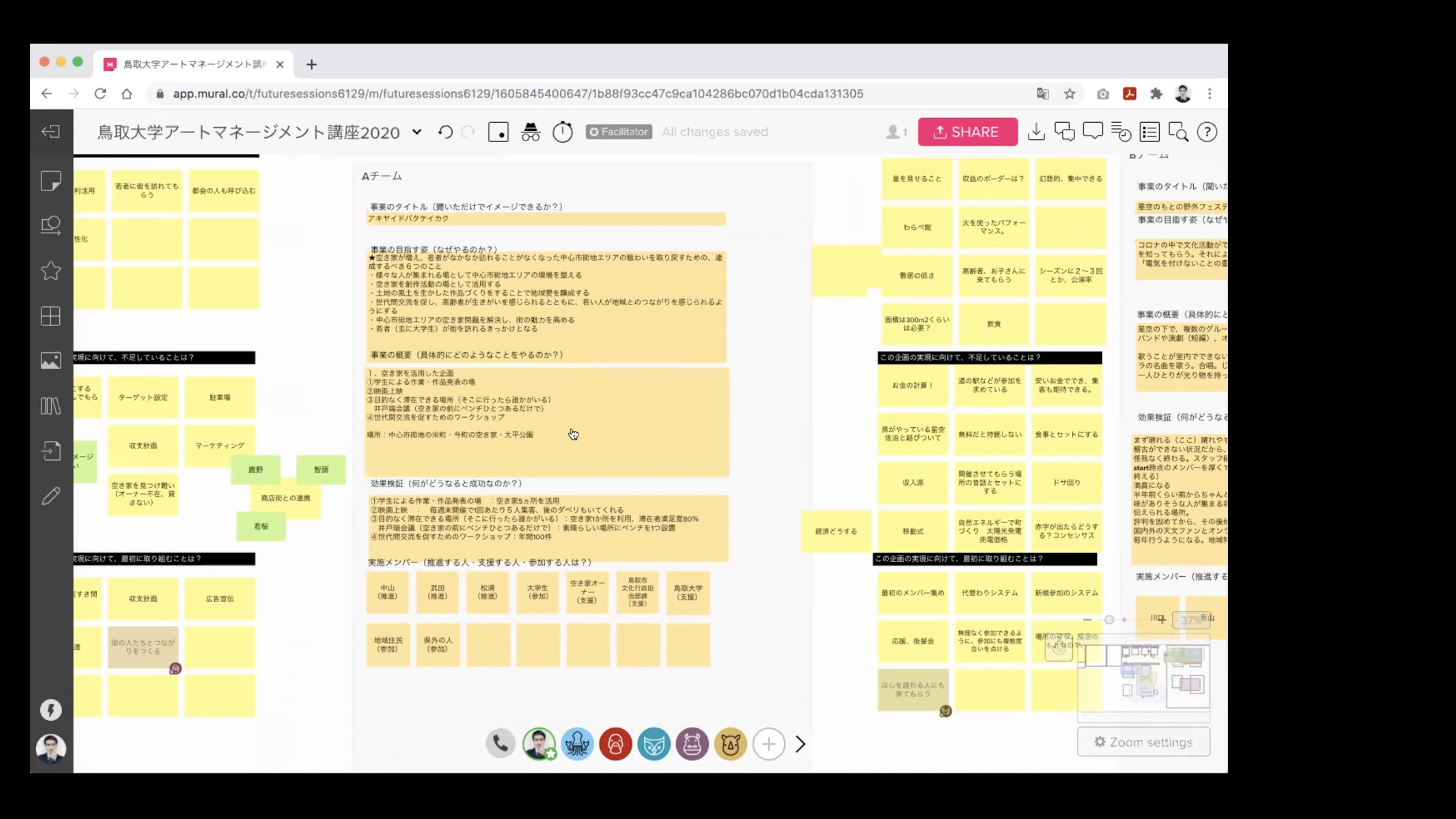Select the draw pencil tool
The image size is (1456, 819).
[x=51, y=496]
